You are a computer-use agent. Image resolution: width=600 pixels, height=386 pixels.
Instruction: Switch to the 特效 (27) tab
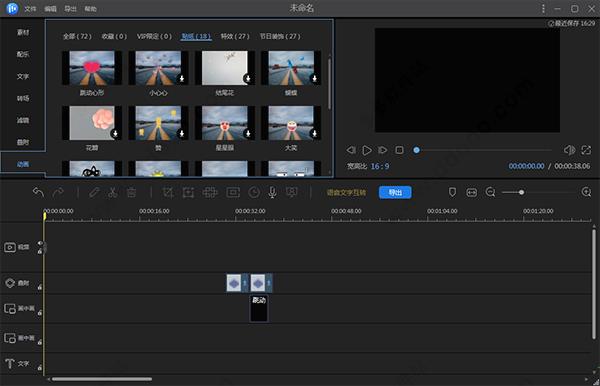coord(235,36)
